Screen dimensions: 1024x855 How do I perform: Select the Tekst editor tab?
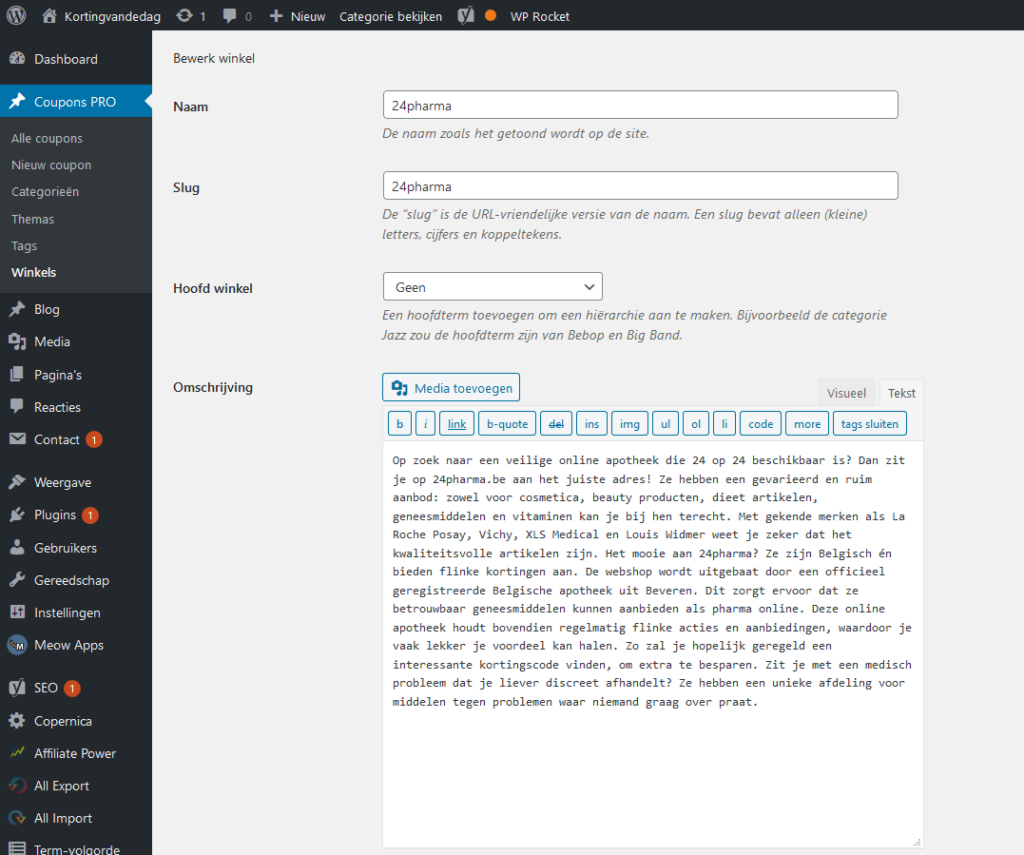(x=902, y=393)
